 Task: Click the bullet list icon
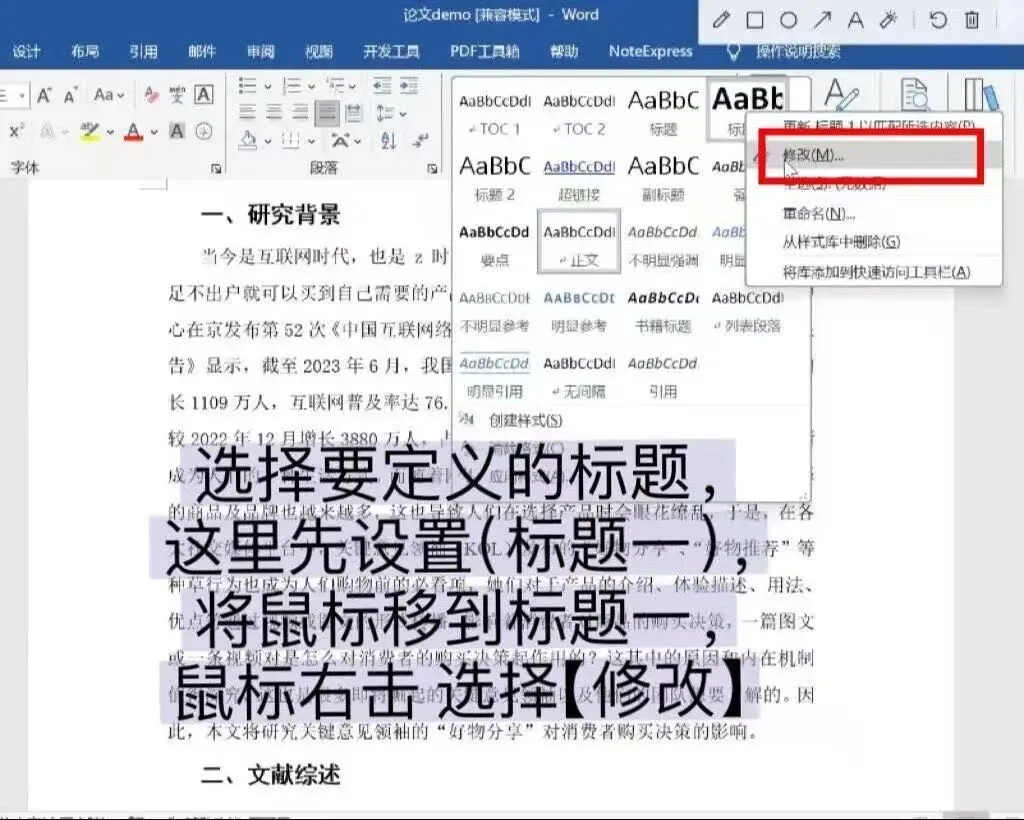[248, 86]
